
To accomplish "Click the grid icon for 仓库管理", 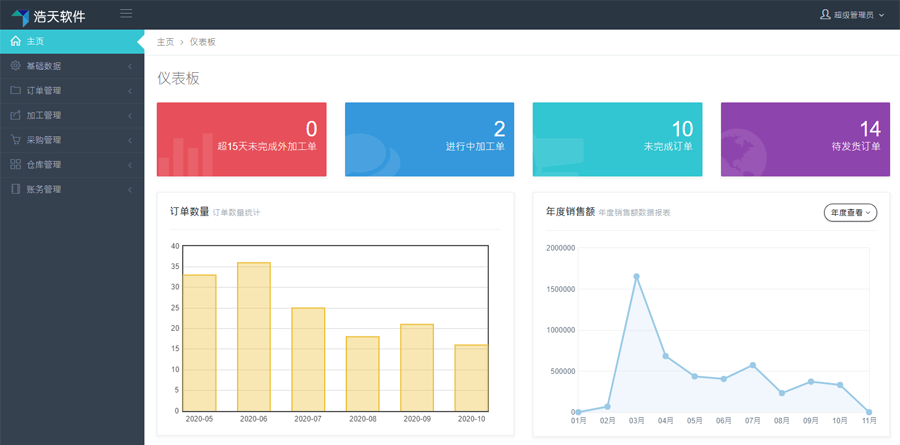I will (15, 164).
